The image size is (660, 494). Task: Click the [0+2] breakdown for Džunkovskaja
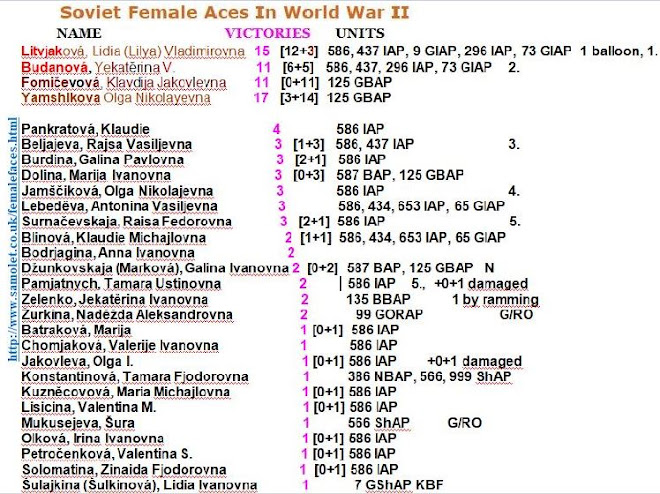tap(323, 268)
